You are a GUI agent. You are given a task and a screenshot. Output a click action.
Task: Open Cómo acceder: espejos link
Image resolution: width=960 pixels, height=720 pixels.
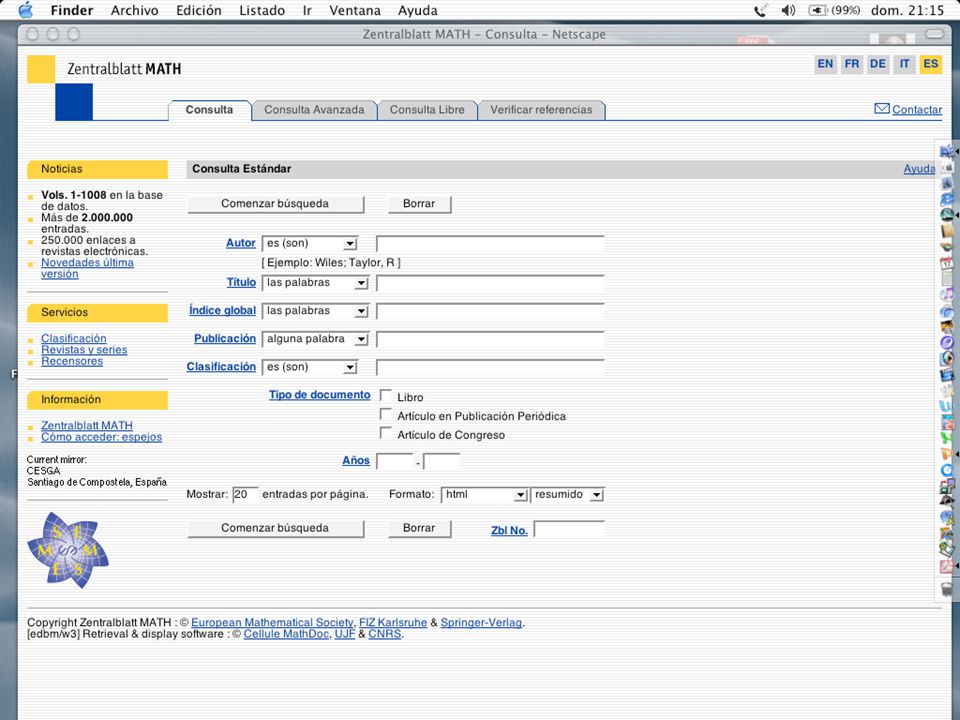click(102, 437)
